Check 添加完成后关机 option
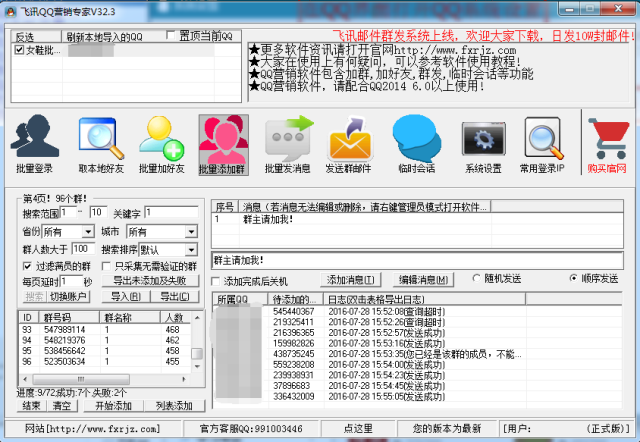640x442 pixels. (216, 281)
